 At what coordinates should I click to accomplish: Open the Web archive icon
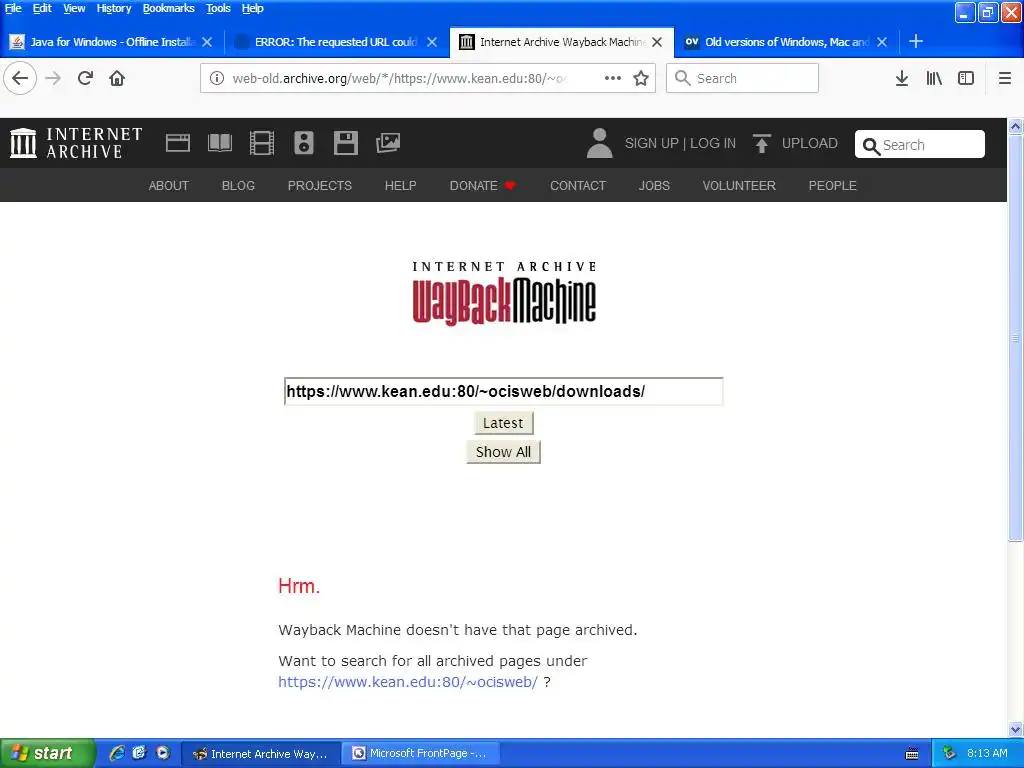[x=178, y=143]
